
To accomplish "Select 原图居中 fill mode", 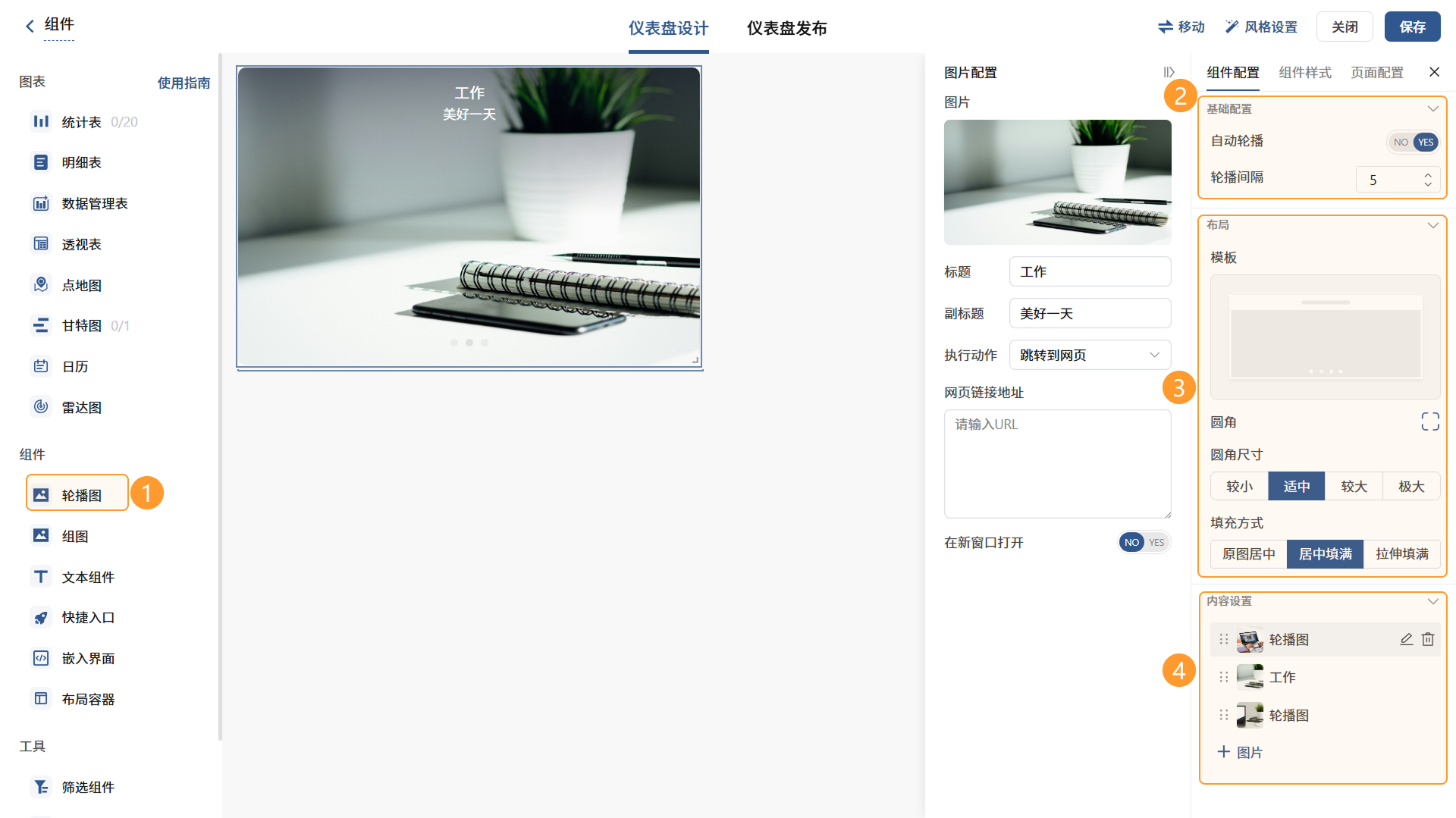I will 1249,554.
